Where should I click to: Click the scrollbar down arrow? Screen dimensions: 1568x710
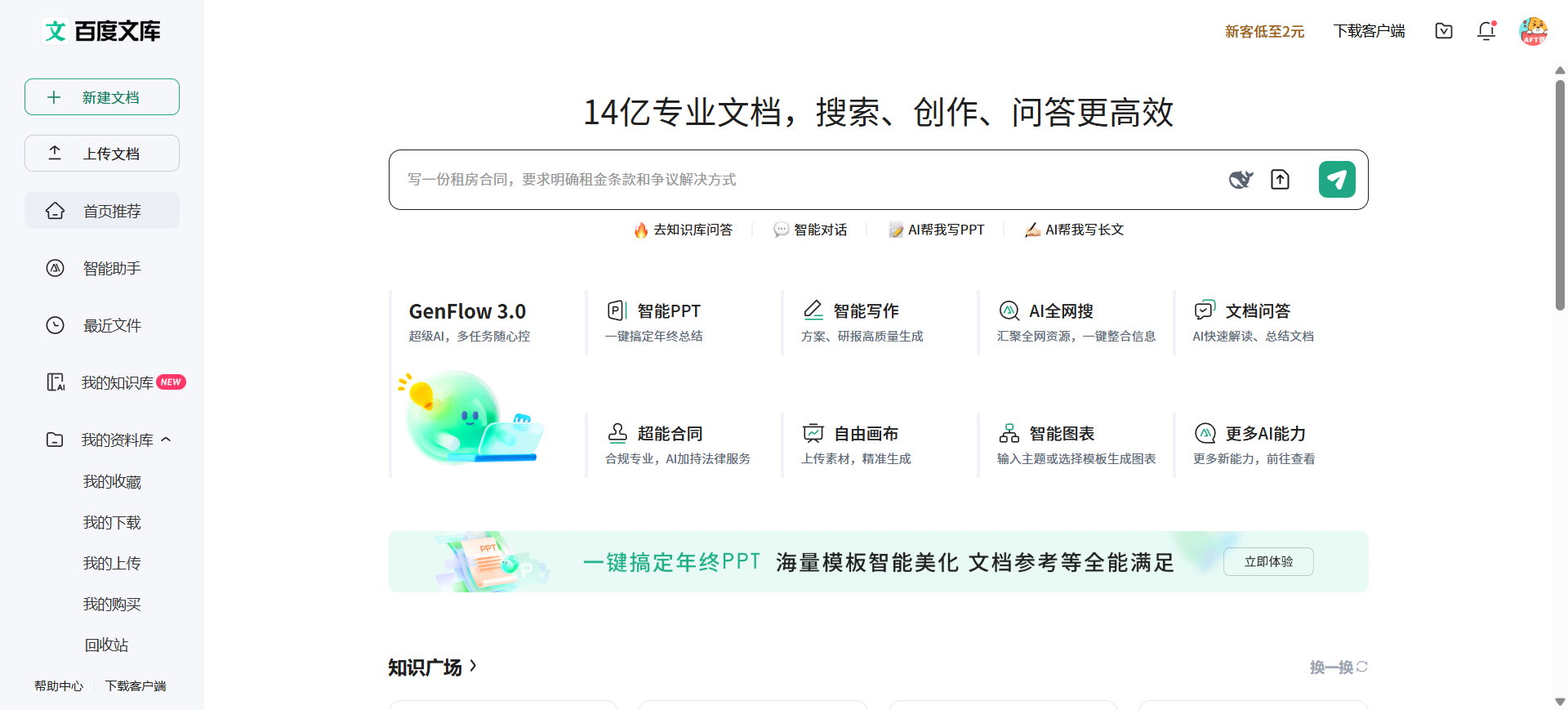pos(1560,702)
